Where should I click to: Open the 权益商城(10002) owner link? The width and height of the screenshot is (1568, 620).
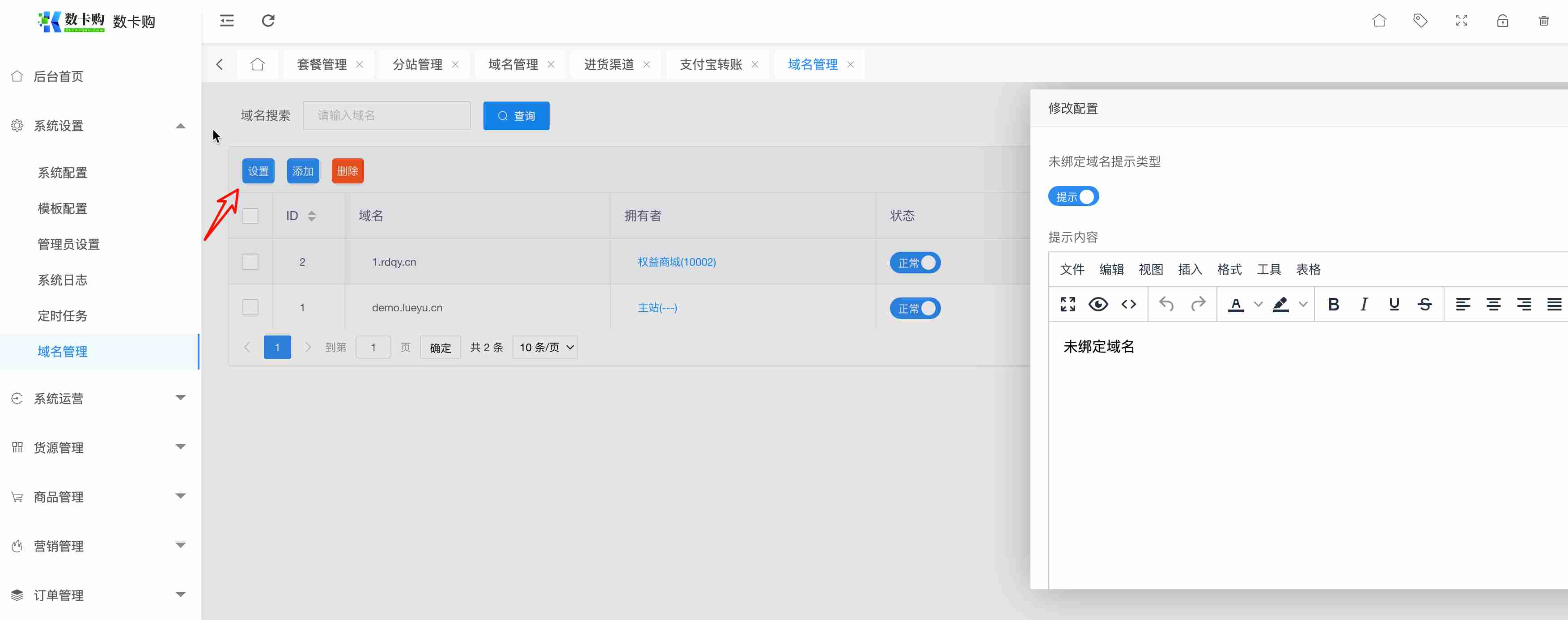(x=676, y=262)
